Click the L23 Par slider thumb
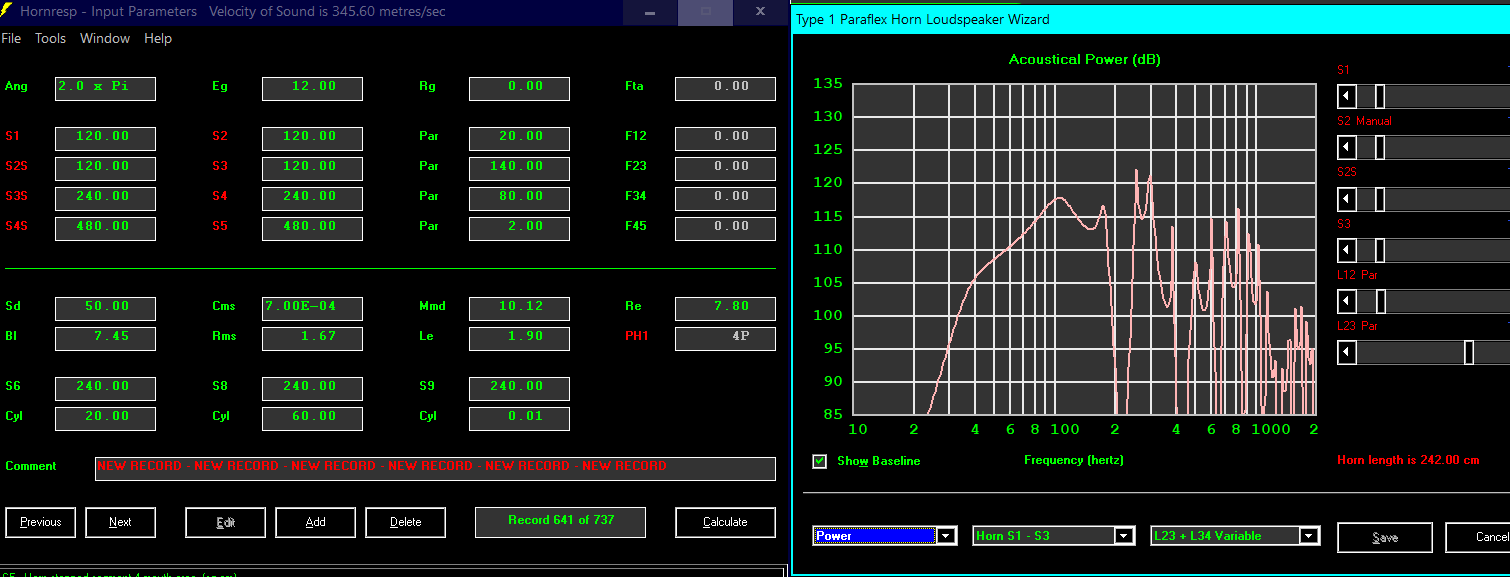The image size is (1510, 577). tap(1469, 352)
